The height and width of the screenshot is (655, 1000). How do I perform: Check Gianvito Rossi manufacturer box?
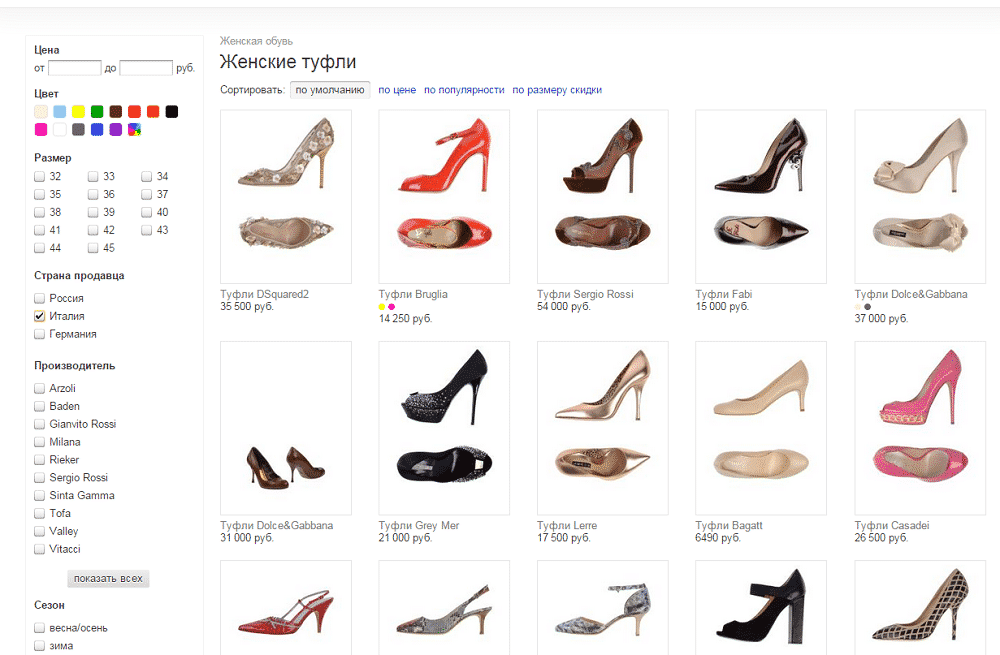tap(40, 423)
